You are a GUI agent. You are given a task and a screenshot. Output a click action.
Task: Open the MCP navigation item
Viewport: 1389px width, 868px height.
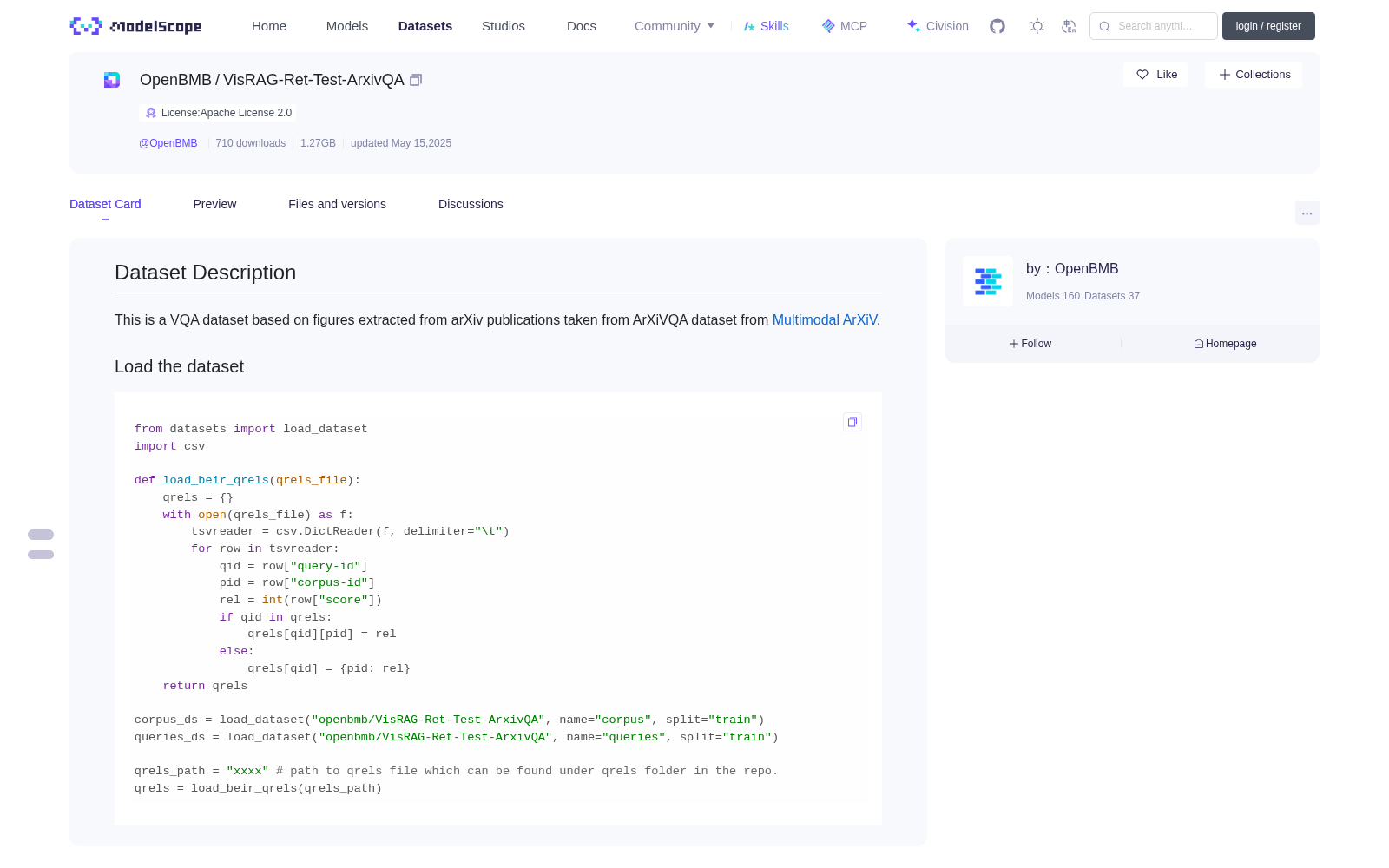click(844, 26)
